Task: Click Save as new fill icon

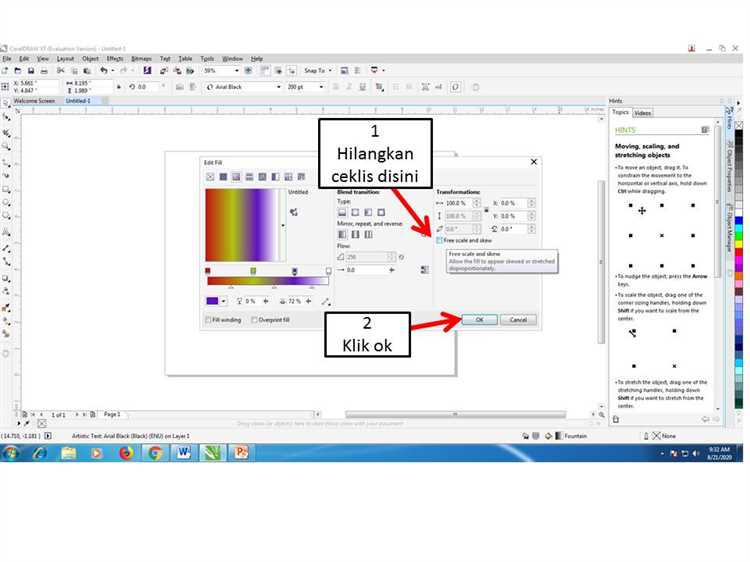Action: click(x=294, y=212)
